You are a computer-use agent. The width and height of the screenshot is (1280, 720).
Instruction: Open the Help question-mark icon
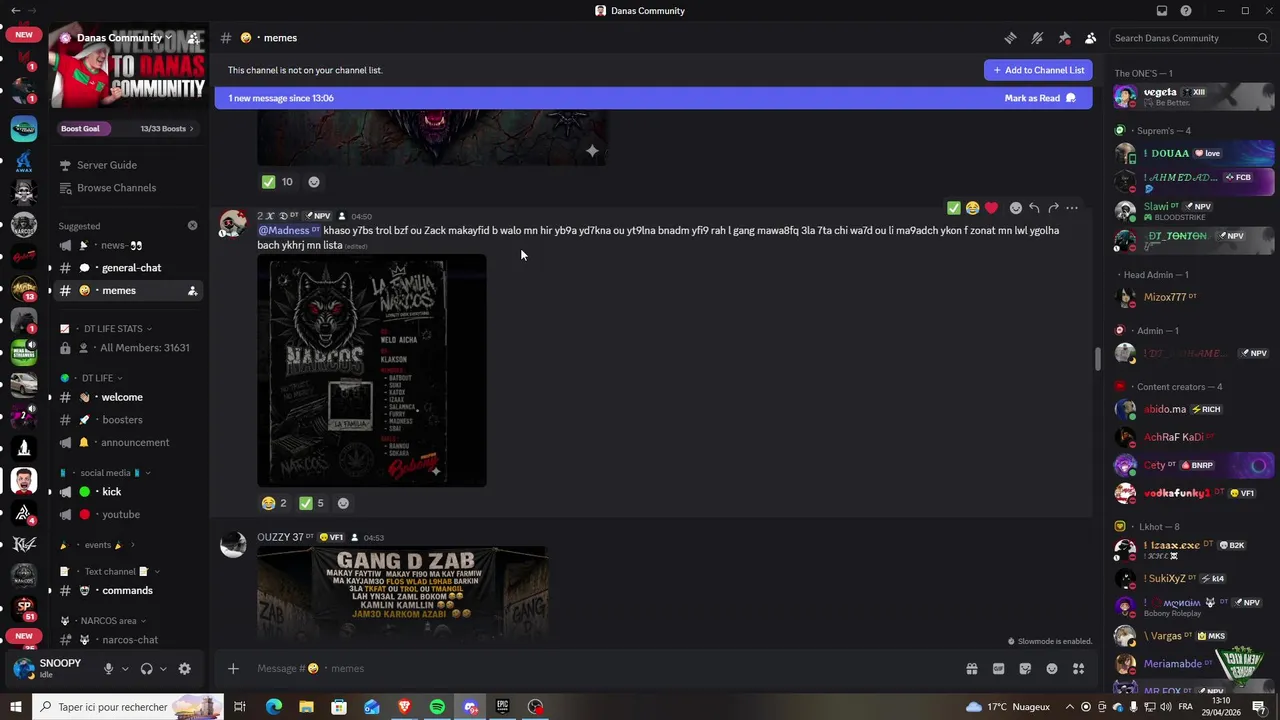1186,11
